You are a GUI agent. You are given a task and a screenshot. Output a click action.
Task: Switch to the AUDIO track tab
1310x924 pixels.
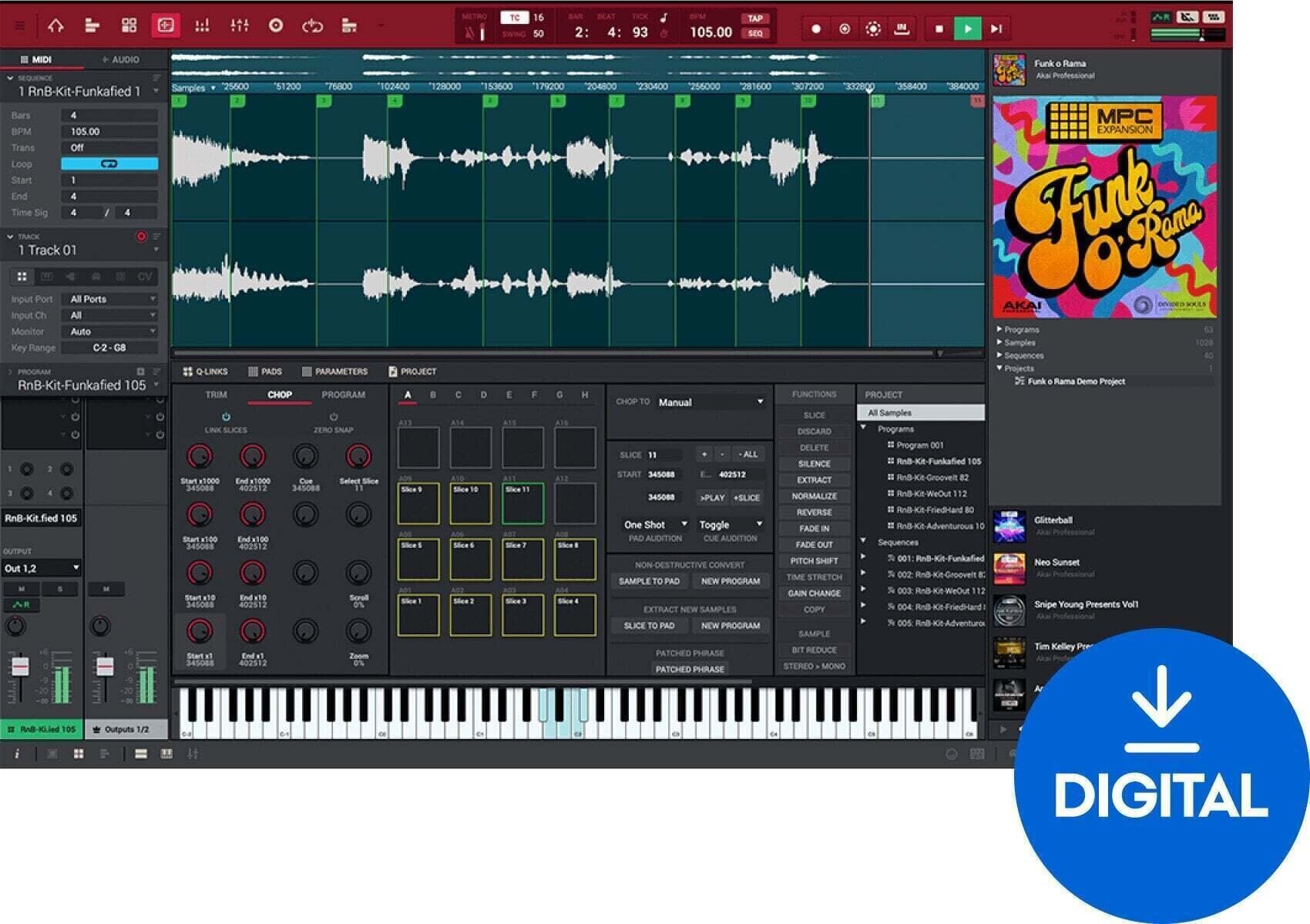[x=120, y=59]
